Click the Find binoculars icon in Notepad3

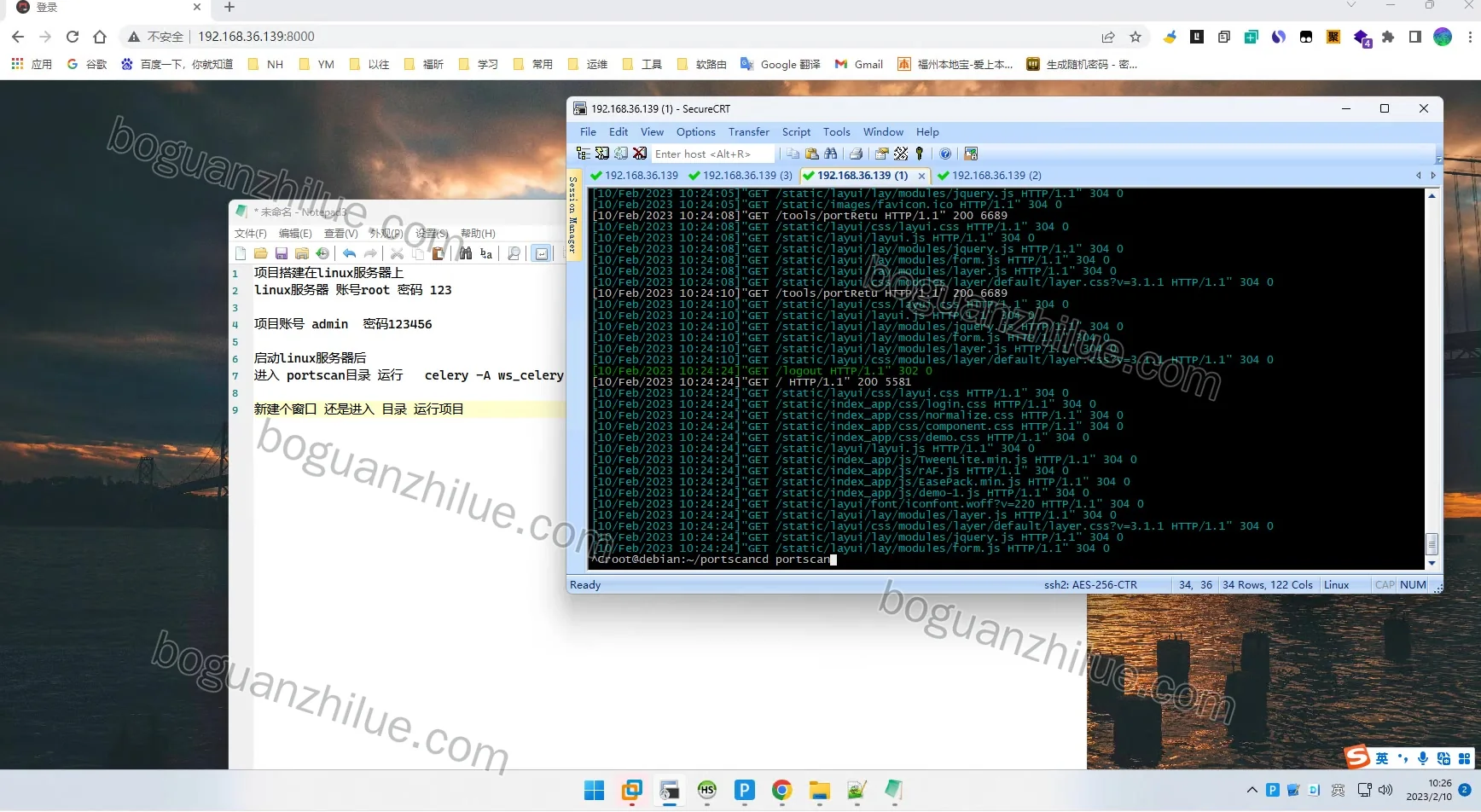tap(466, 253)
